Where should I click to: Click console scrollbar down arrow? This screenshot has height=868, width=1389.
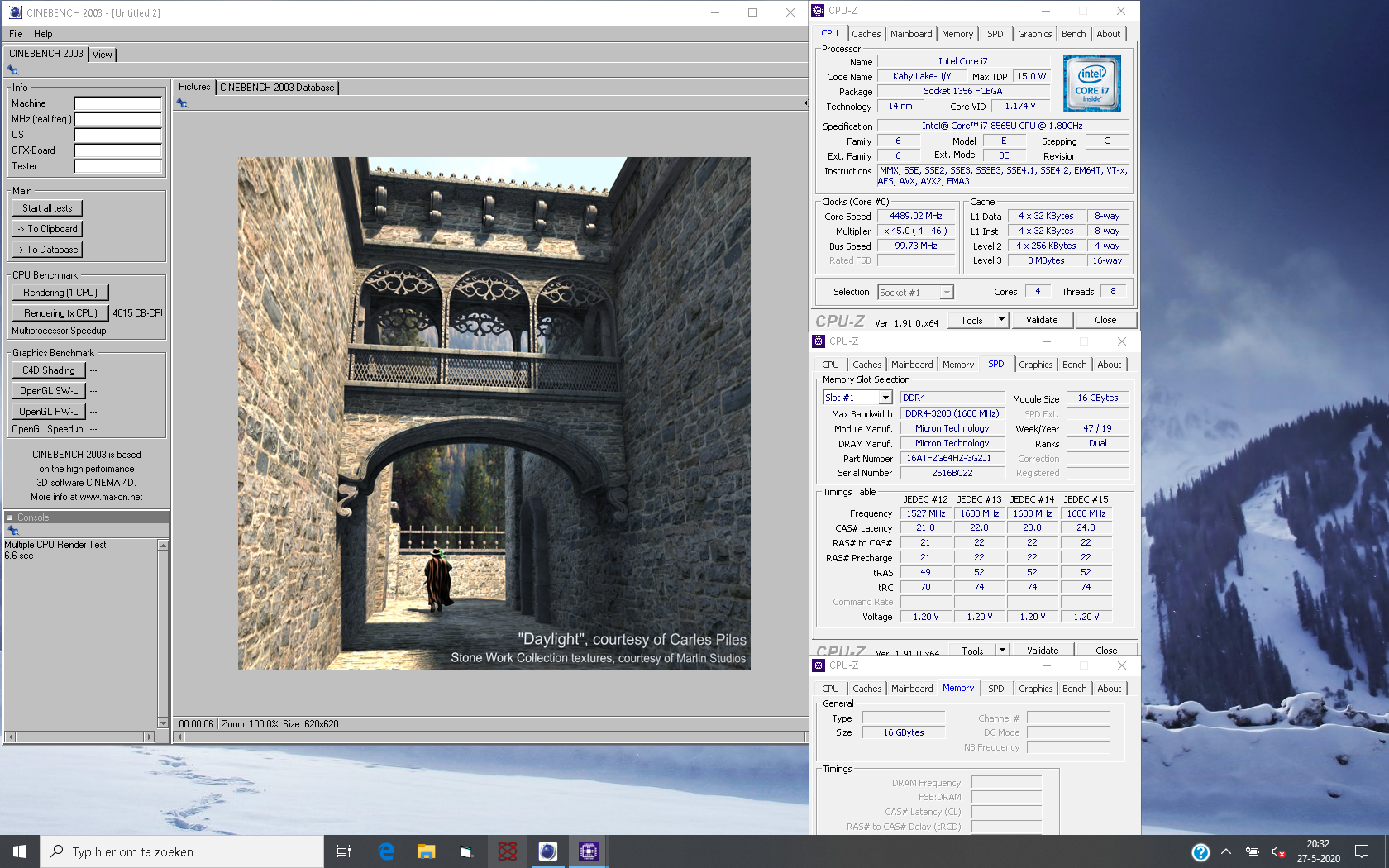163,723
